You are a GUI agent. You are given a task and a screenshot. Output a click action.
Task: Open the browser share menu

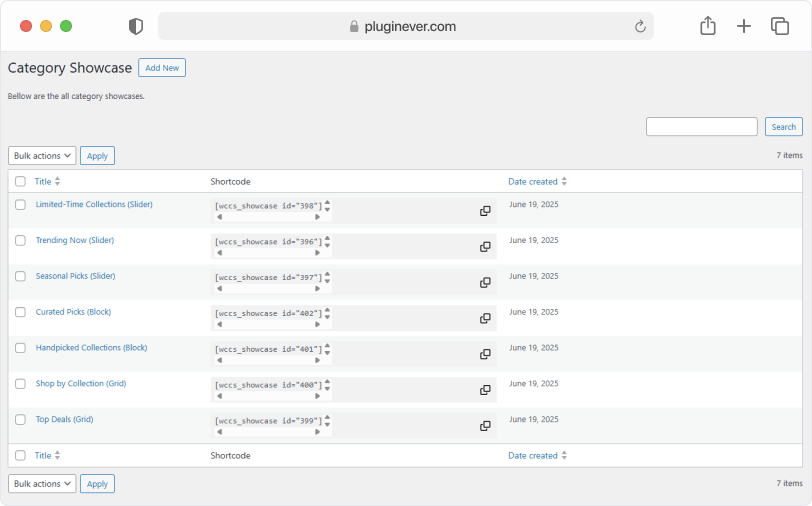[708, 26]
